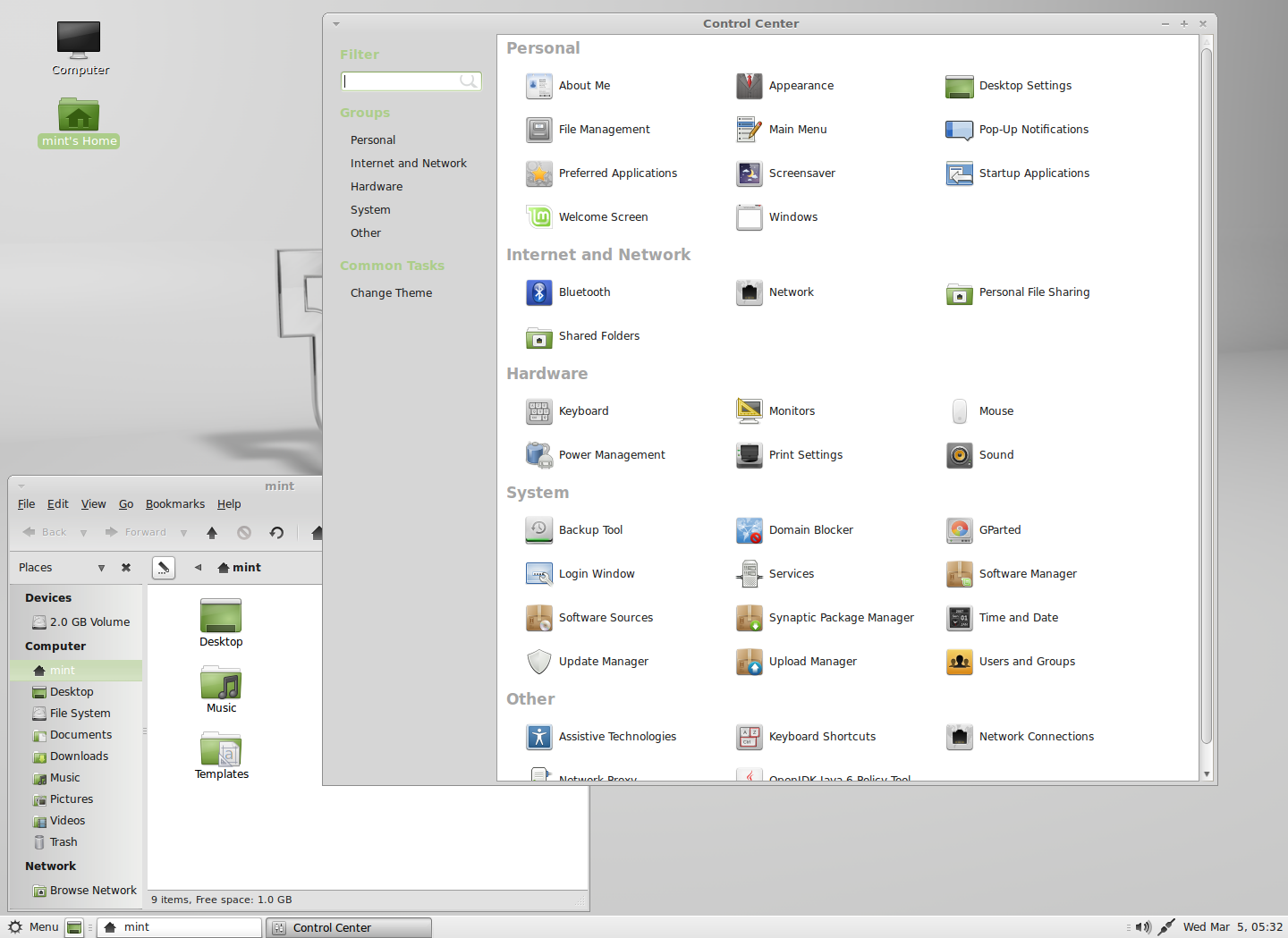Open Services settings
Viewport: 1288px width, 938px height.
[x=775, y=574]
